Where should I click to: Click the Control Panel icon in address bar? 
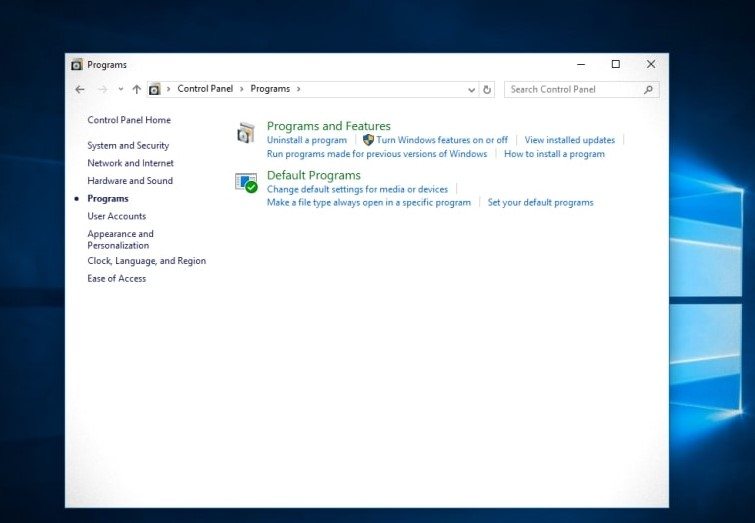click(155, 89)
